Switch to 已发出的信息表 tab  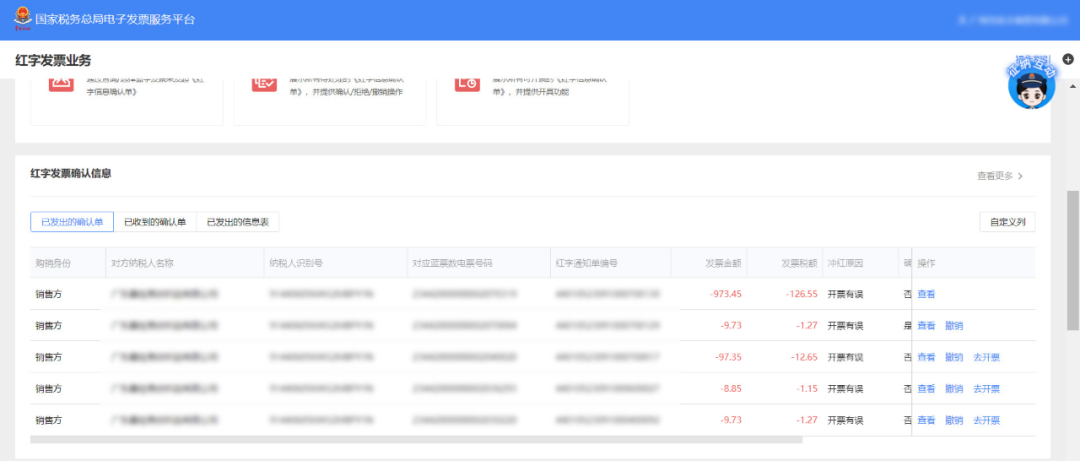point(238,222)
